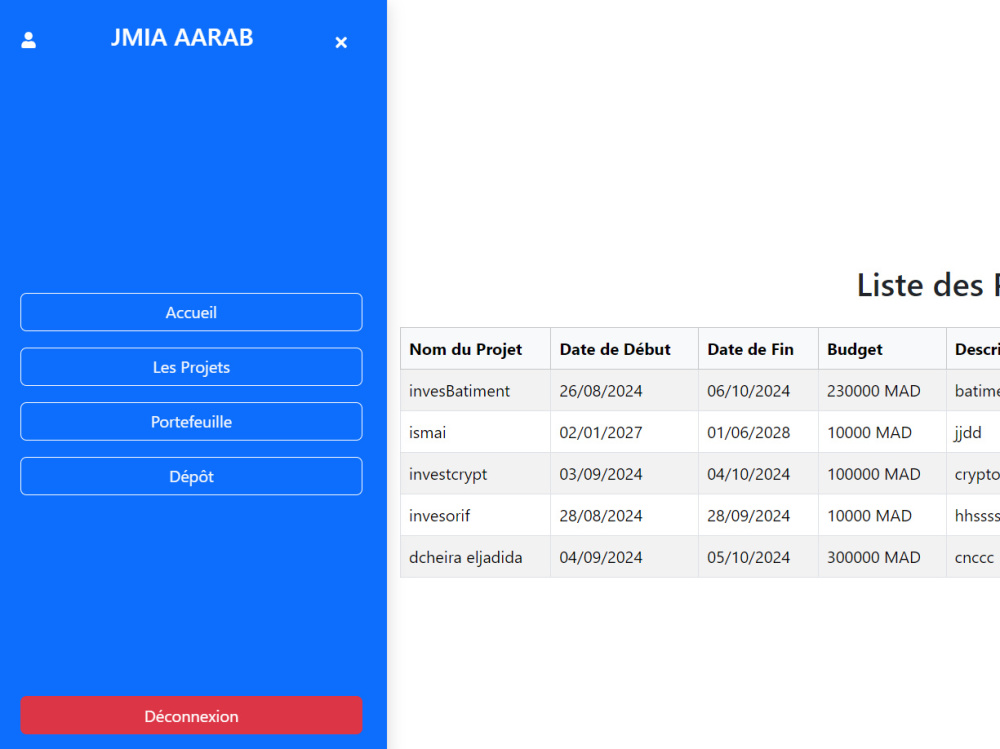Select the dcheira eljadida project name
The height and width of the screenshot is (749, 1000).
pyautogui.click(x=466, y=557)
